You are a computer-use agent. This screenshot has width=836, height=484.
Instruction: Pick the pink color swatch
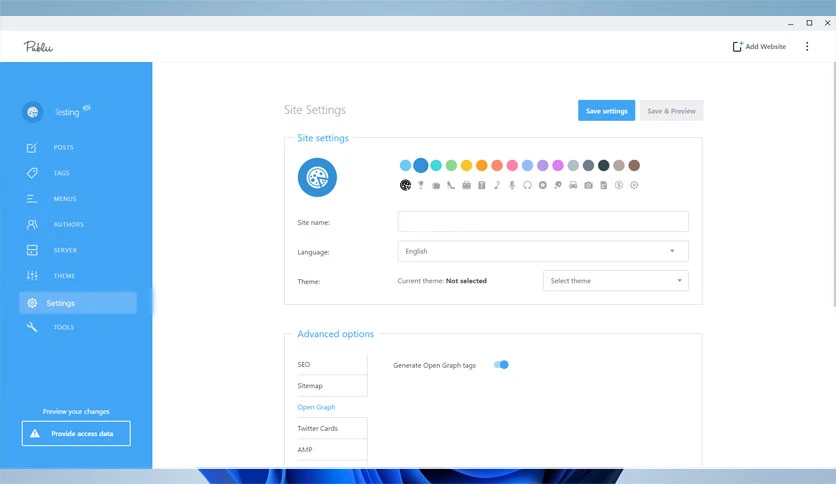(x=512, y=165)
